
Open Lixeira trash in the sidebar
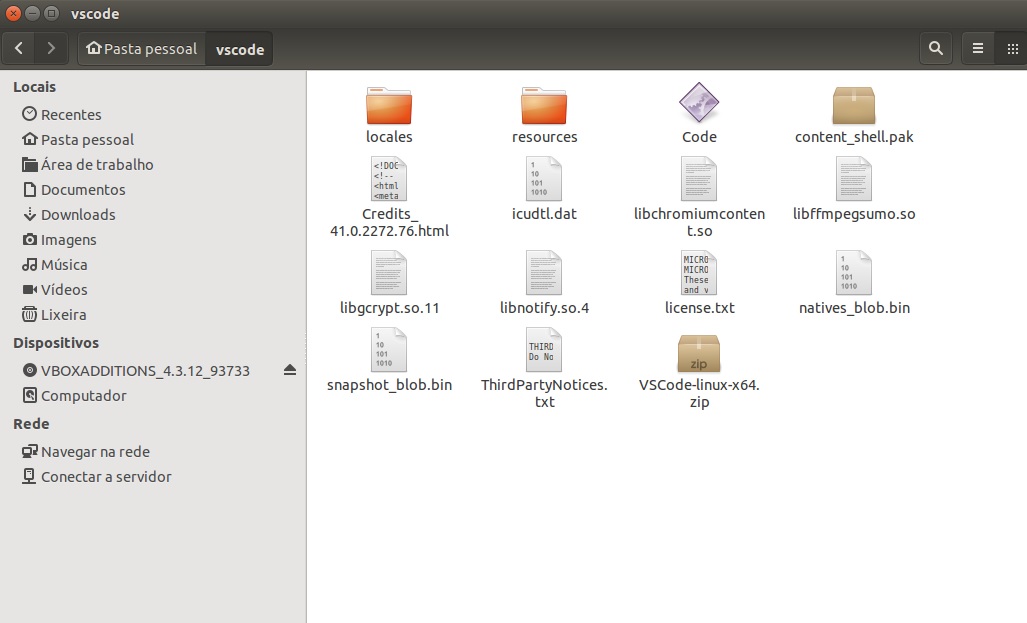63,314
